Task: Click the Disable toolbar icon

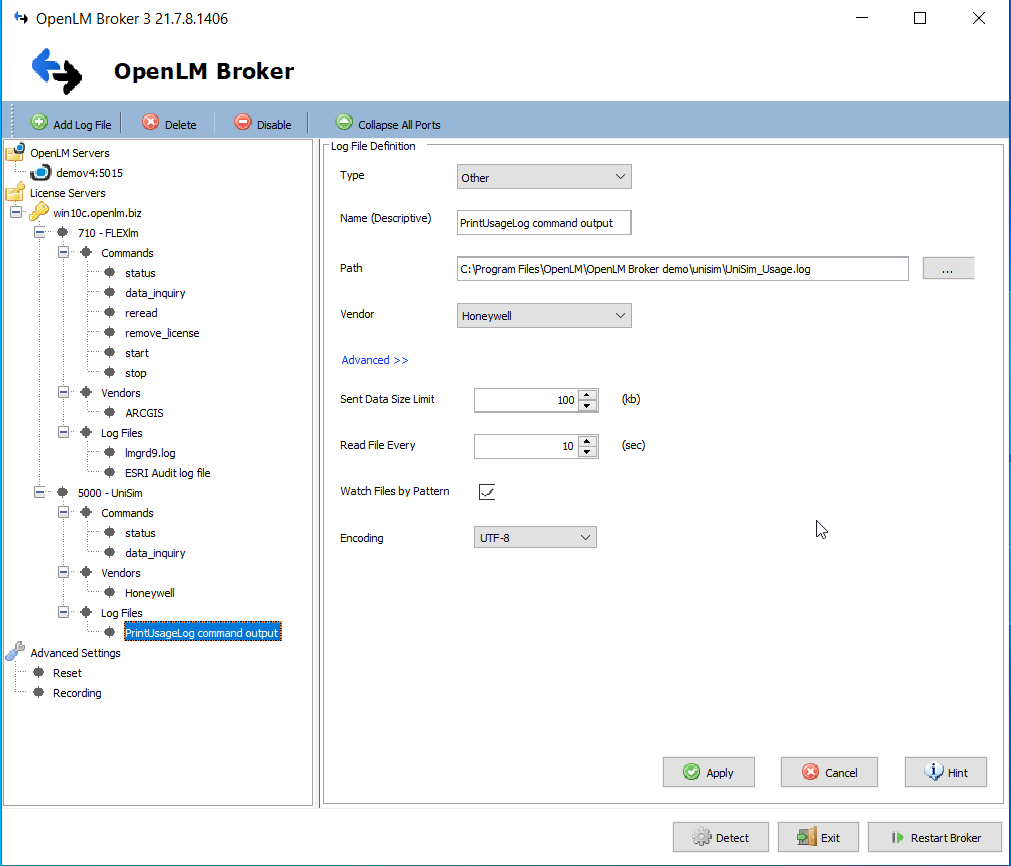Action: (x=242, y=123)
